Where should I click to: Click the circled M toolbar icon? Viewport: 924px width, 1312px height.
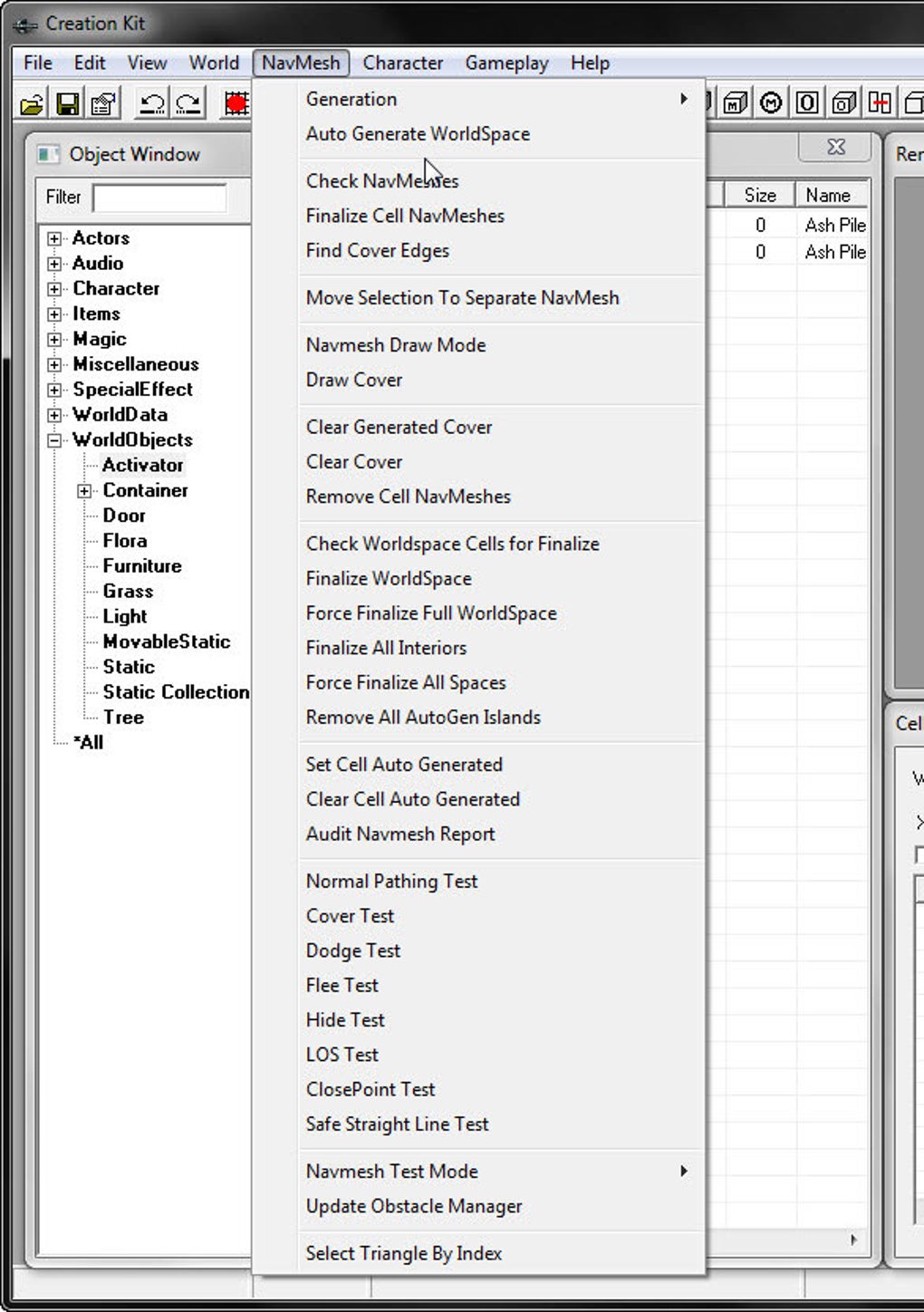771,103
